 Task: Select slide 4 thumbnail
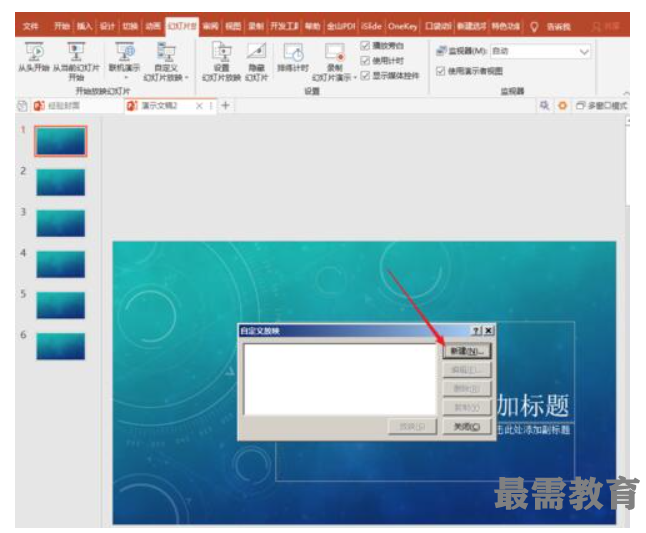tap(61, 264)
